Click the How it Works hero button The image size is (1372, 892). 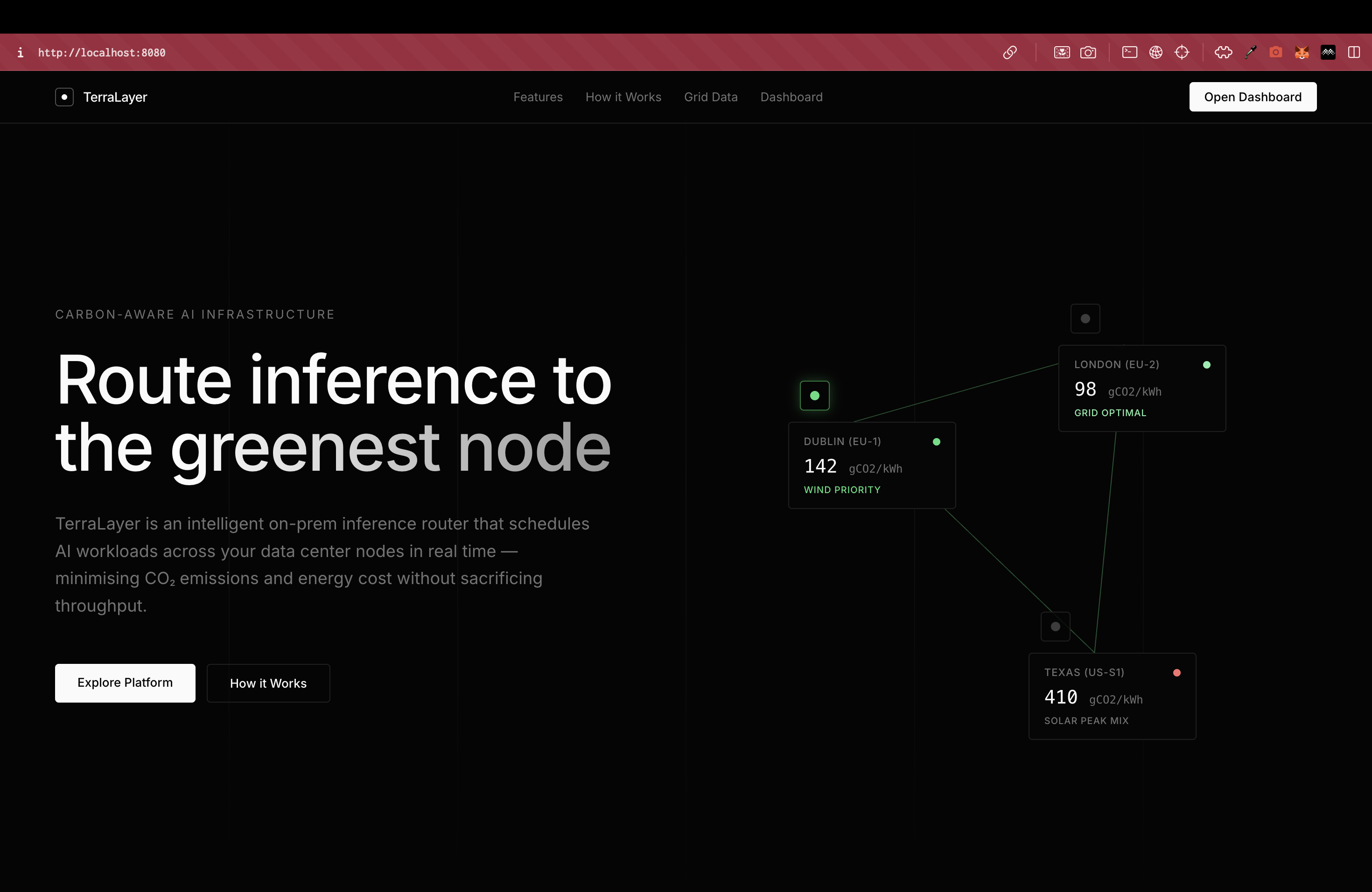tap(268, 683)
